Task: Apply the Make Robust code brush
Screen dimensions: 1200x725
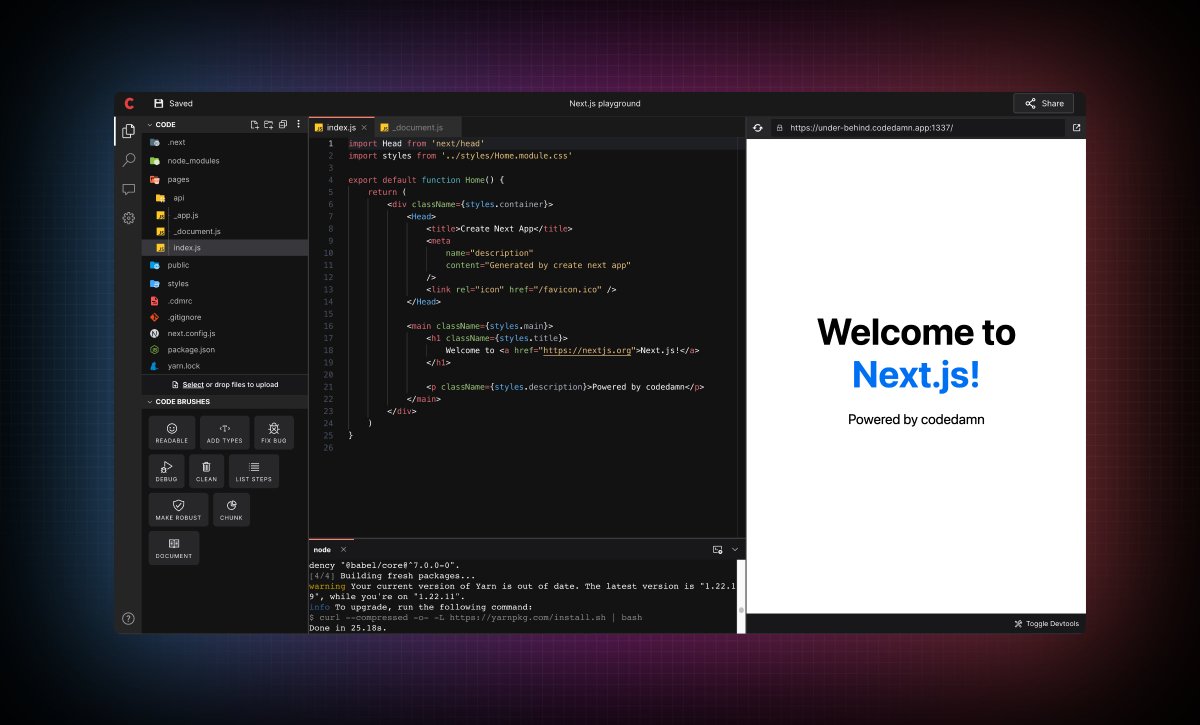Action: (179, 510)
